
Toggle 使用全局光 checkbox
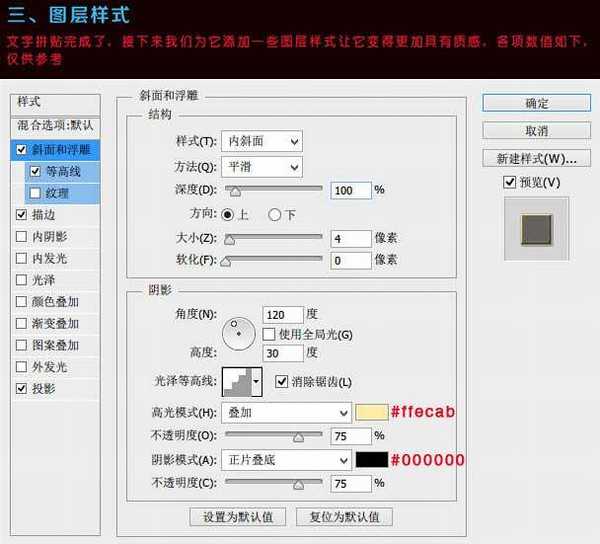(268, 333)
